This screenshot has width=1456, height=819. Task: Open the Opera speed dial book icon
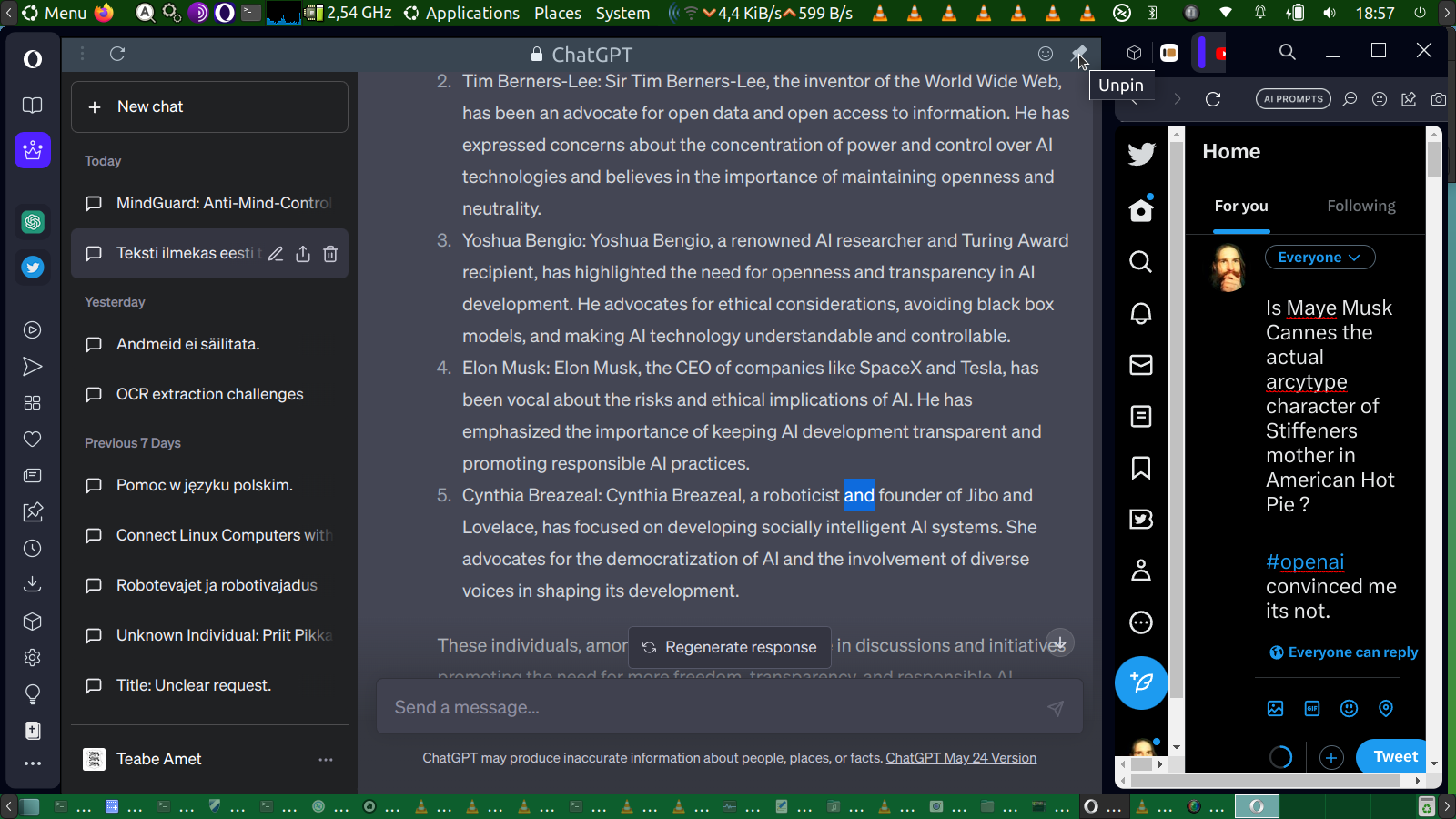(33, 106)
